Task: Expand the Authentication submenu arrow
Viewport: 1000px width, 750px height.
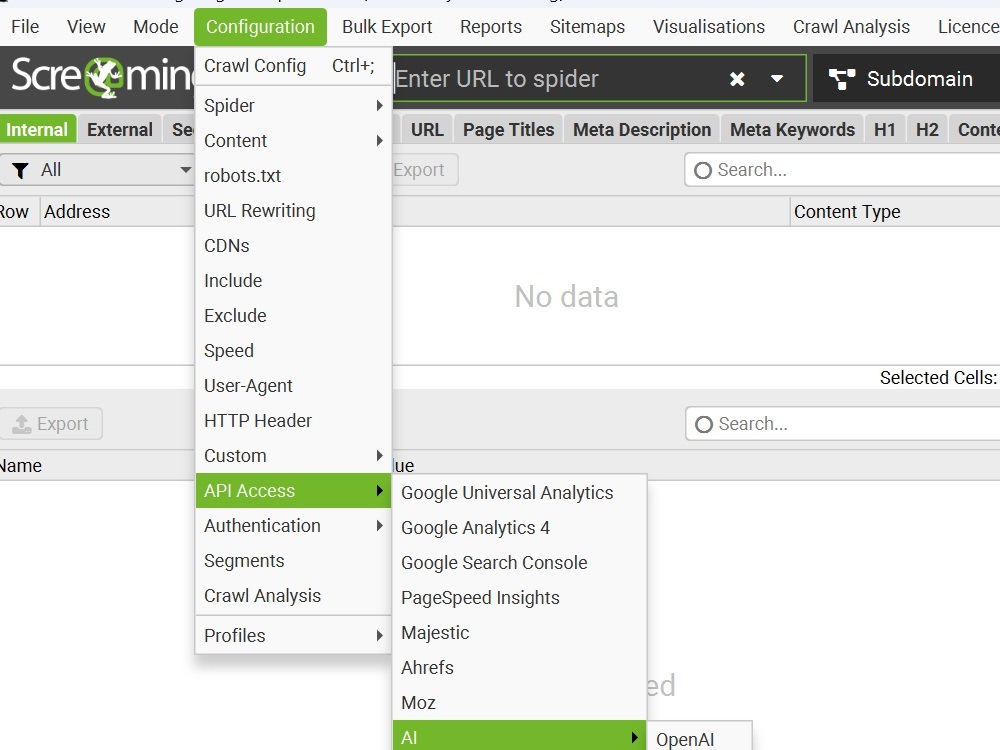Action: pyautogui.click(x=379, y=526)
